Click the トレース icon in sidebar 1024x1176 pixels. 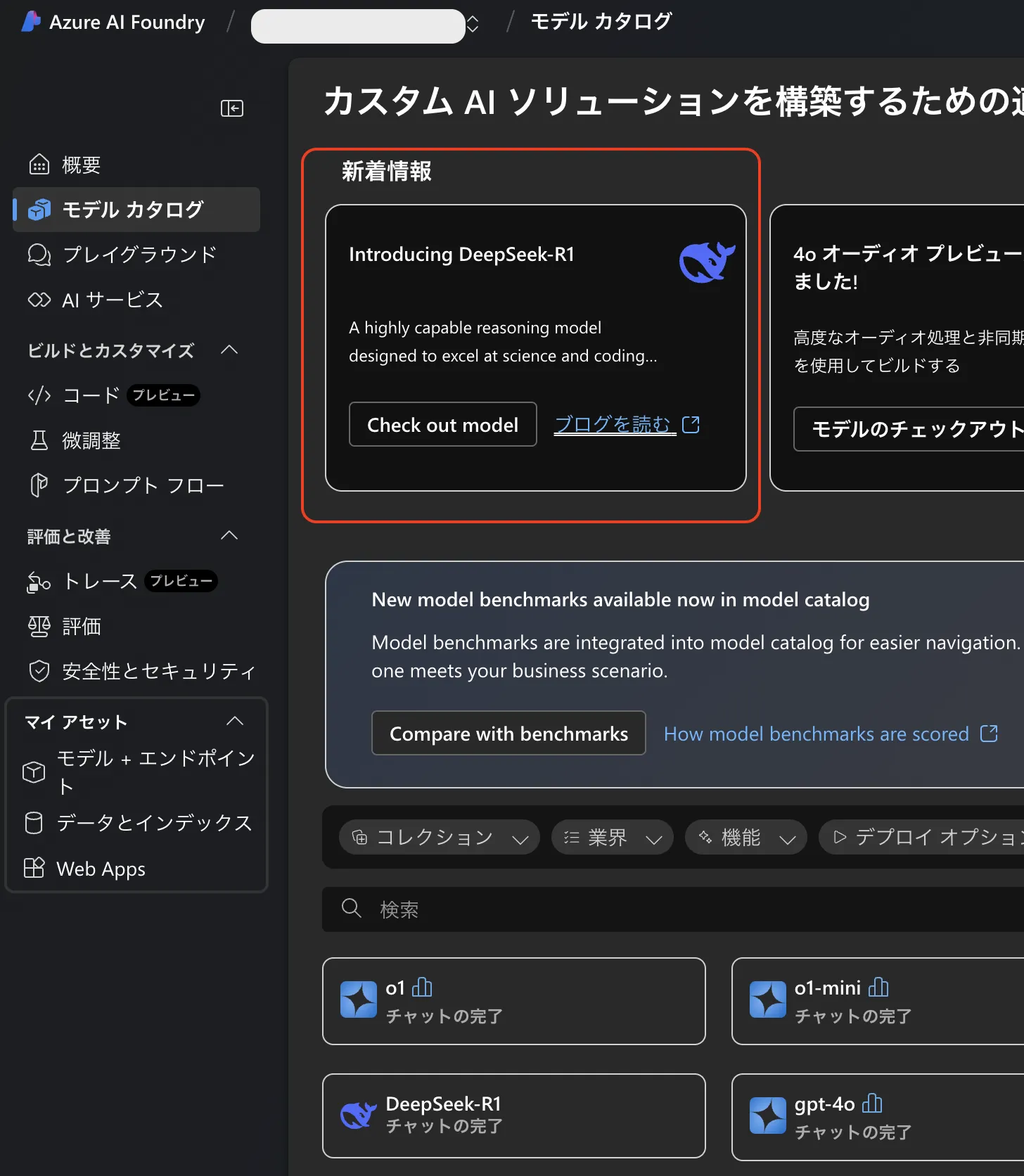pos(39,582)
